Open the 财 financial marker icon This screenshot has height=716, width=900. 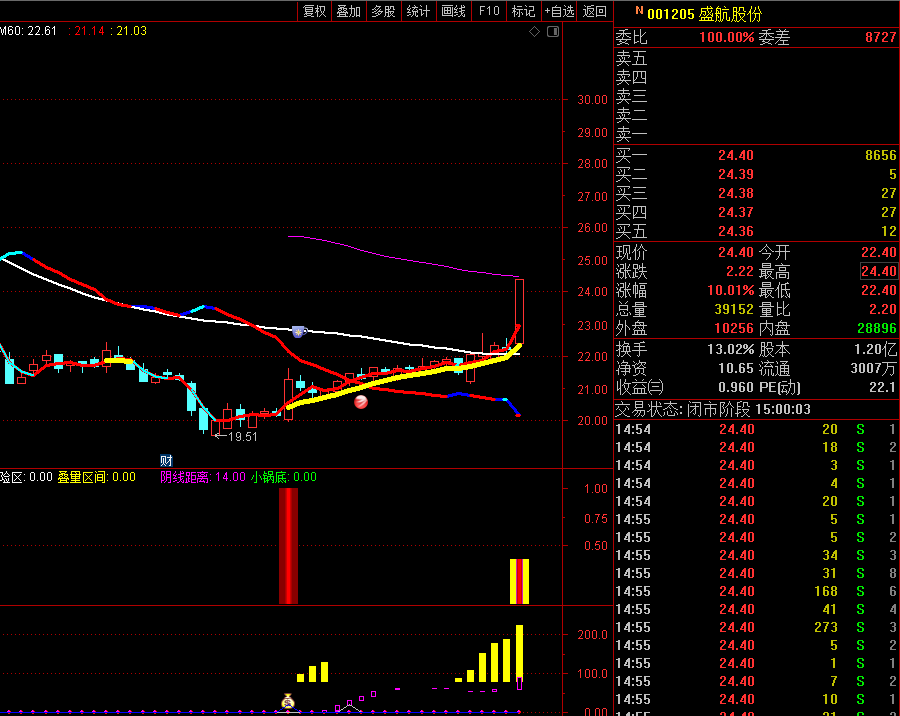[x=166, y=460]
